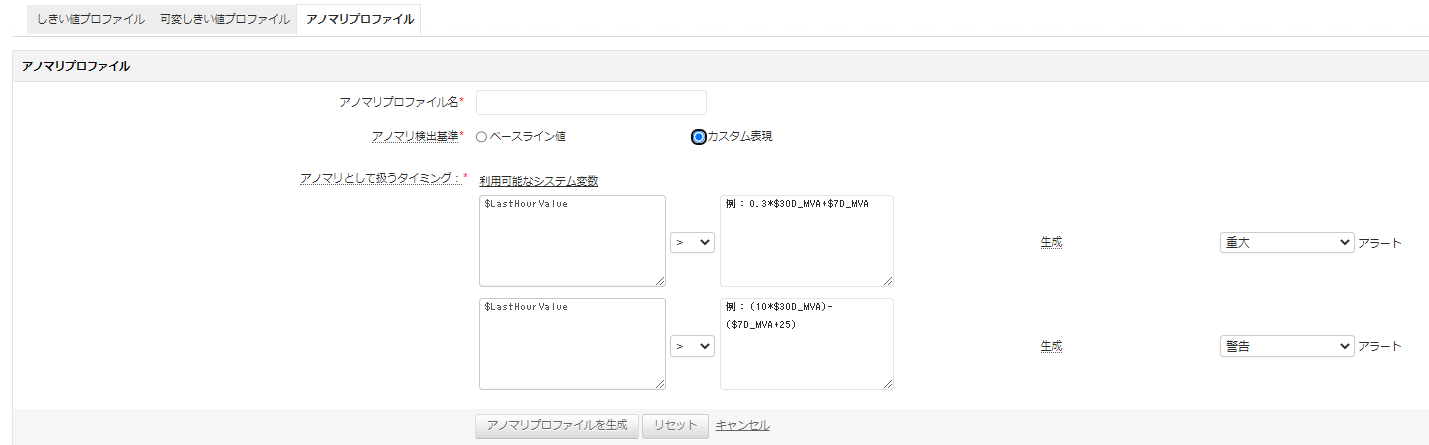Viewport: 1429px width, 445px height.
Task: Open the 警告 severity dropdown
Action: (x=1286, y=345)
